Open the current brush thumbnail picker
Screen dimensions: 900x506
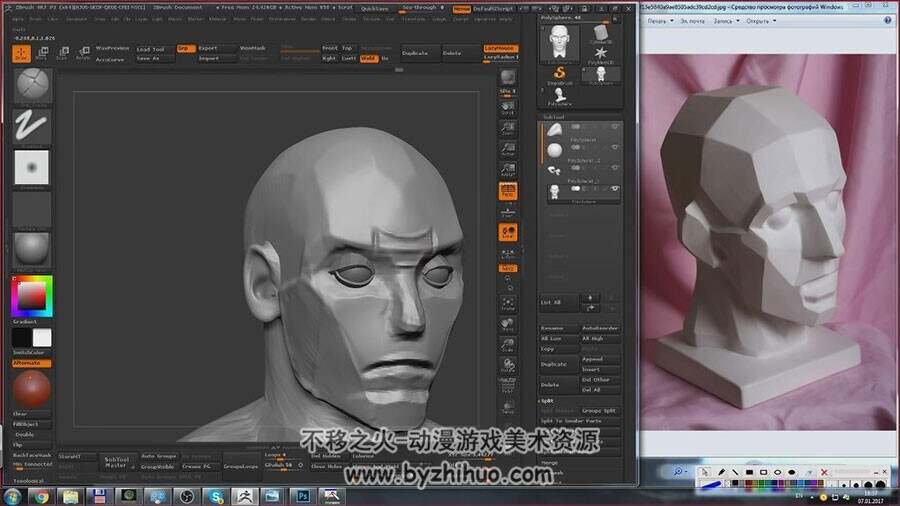[x=33, y=85]
